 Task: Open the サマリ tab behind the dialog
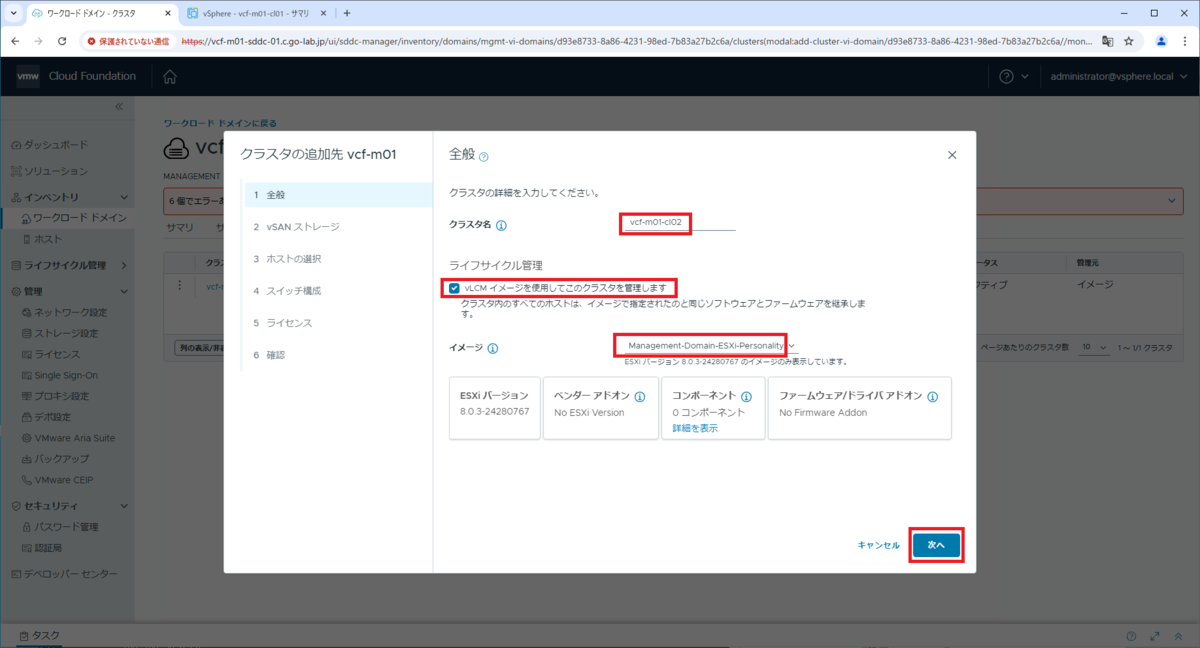(x=180, y=228)
